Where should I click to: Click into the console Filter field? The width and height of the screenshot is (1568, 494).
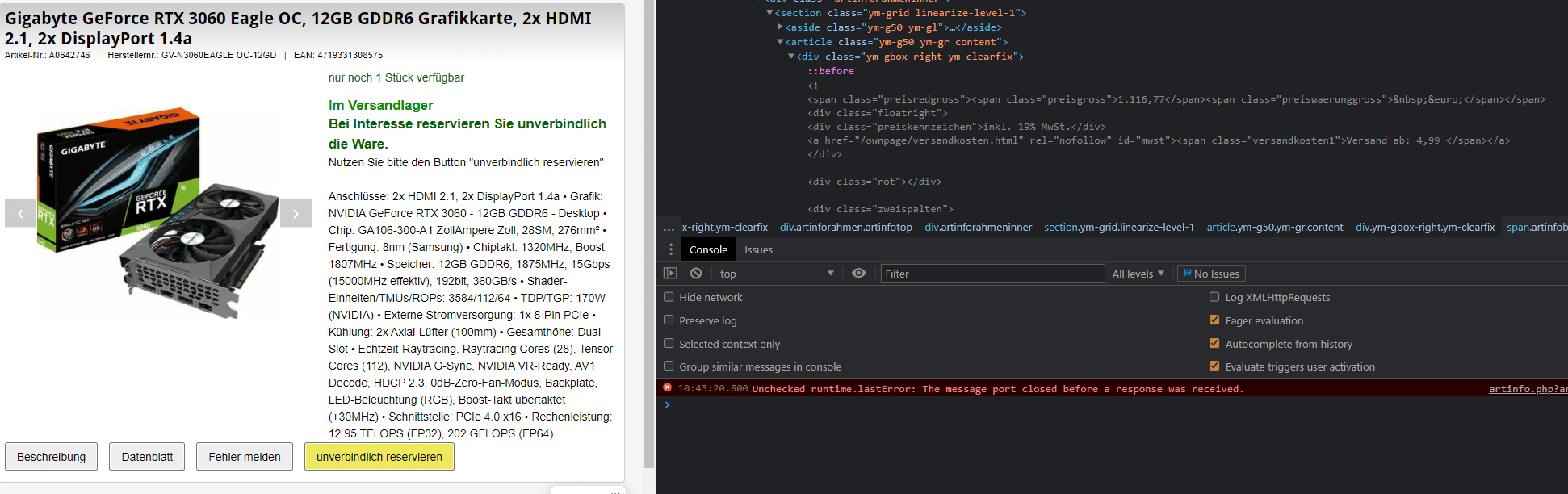click(x=992, y=274)
